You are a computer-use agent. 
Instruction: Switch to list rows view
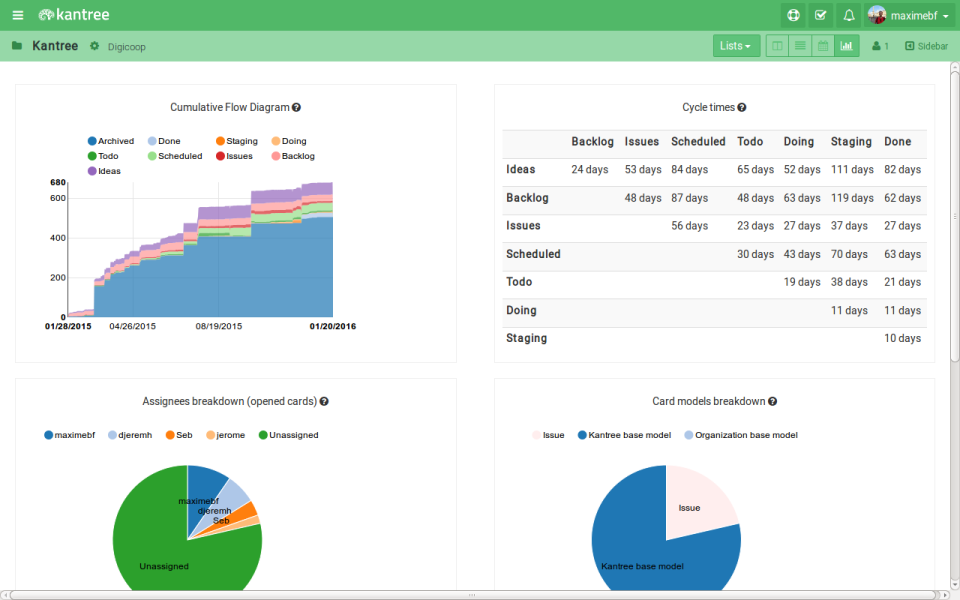point(800,46)
